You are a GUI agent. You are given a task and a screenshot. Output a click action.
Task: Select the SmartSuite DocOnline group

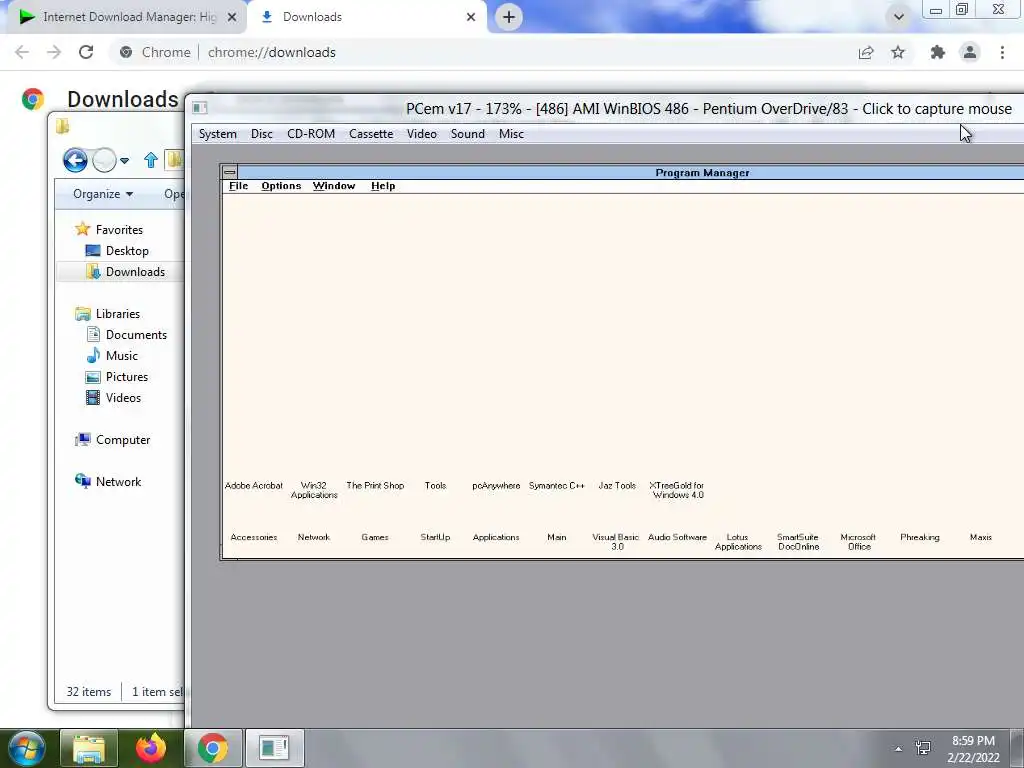tap(798, 541)
